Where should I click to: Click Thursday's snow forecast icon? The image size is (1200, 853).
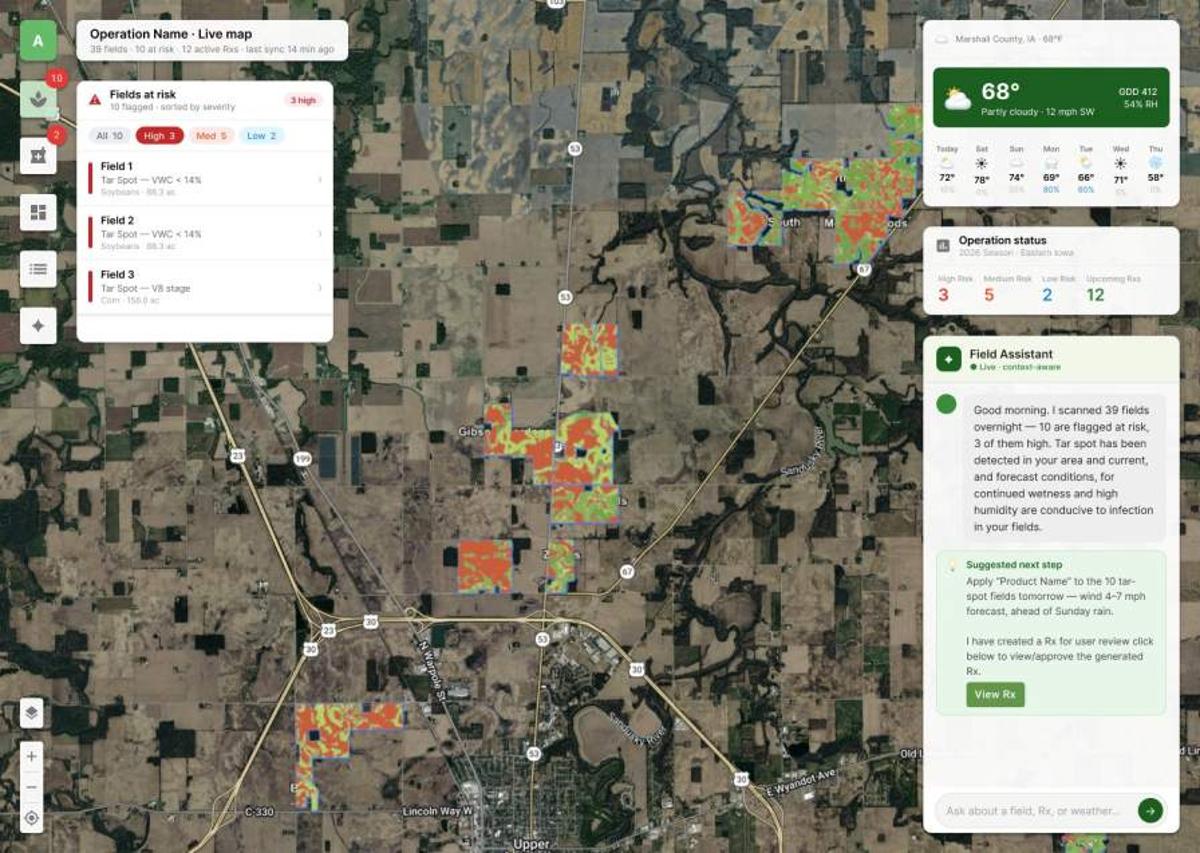[1155, 162]
